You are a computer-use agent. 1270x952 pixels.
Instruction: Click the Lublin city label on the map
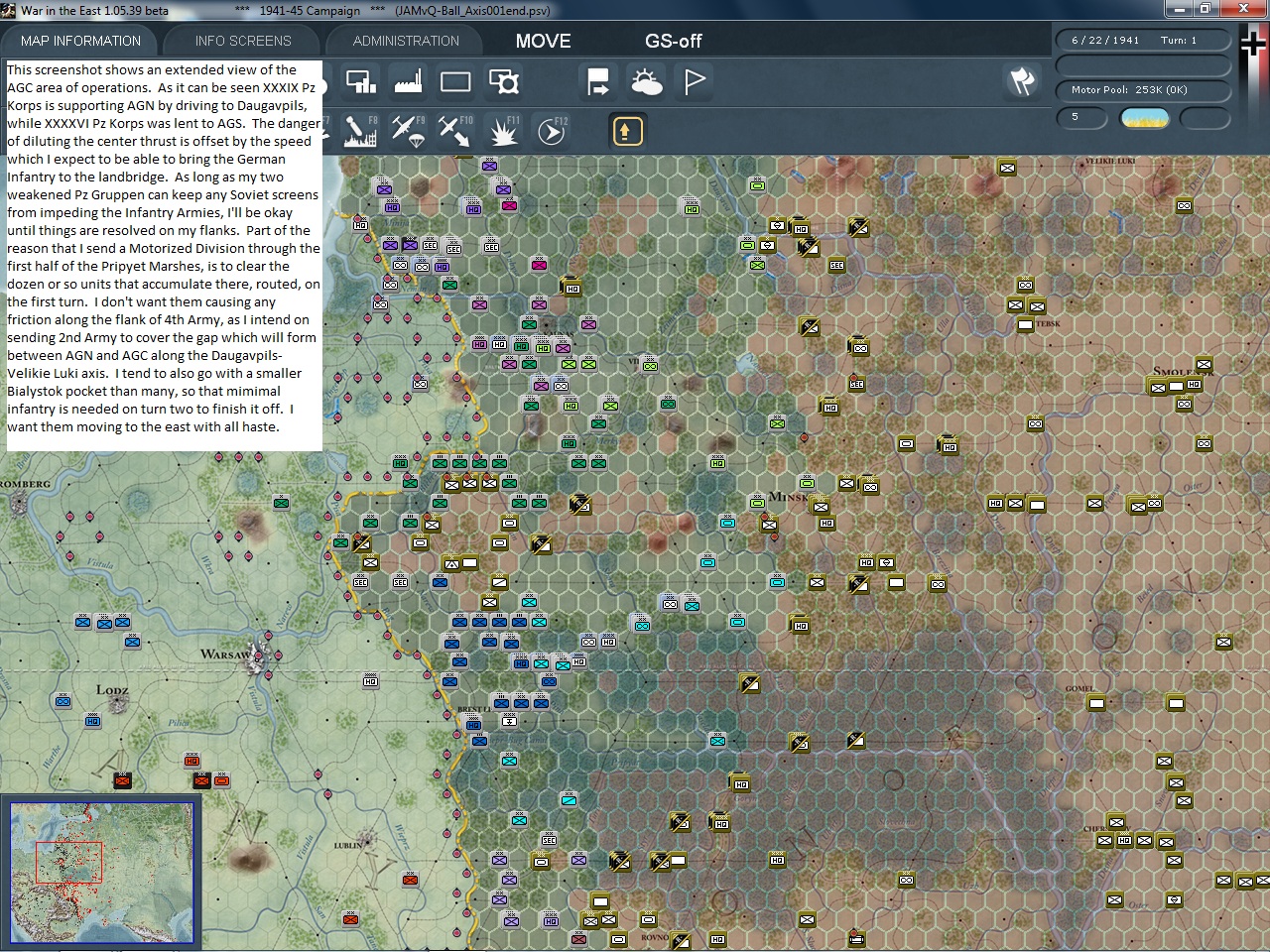tap(348, 845)
